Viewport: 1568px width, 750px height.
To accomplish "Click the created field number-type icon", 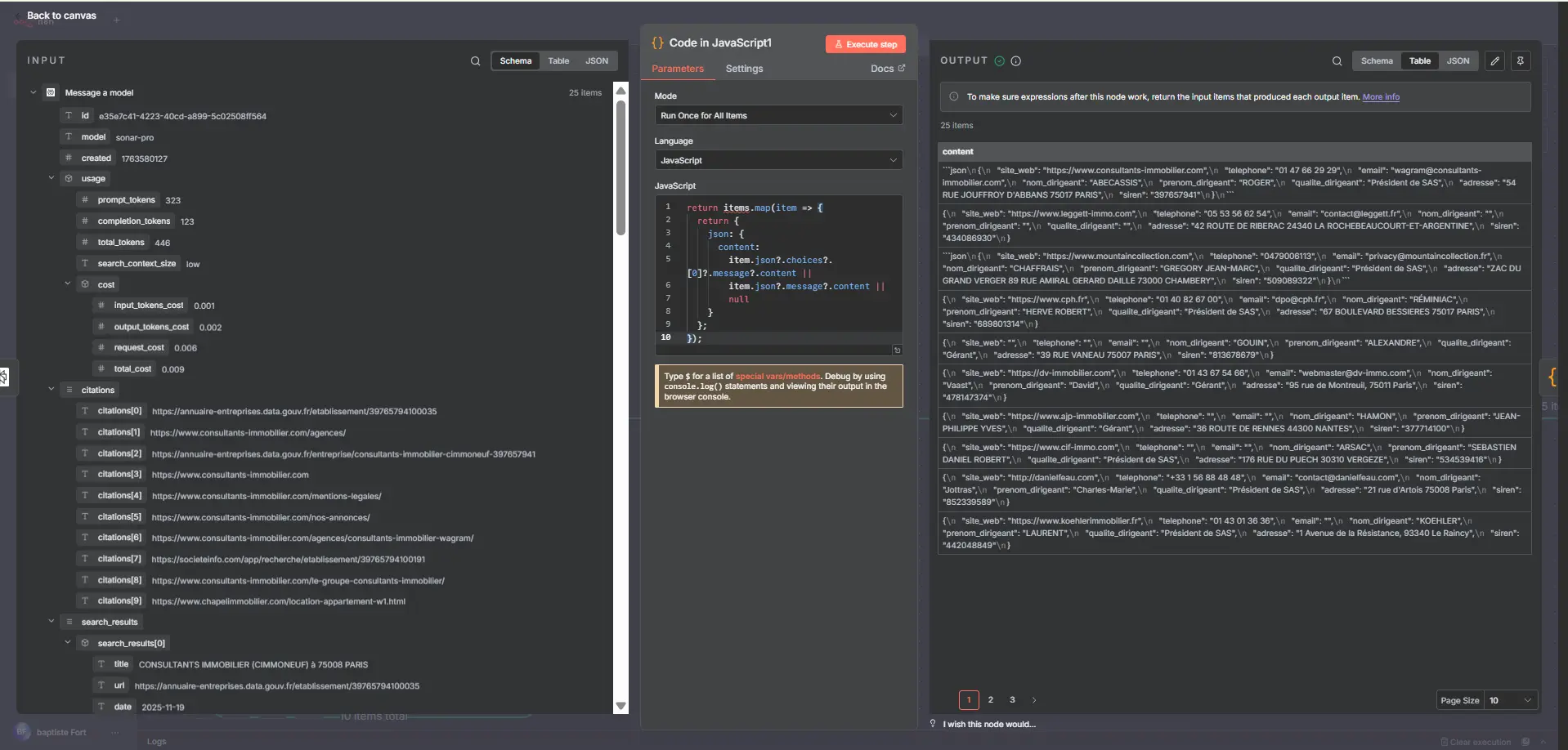I will pos(69,158).
